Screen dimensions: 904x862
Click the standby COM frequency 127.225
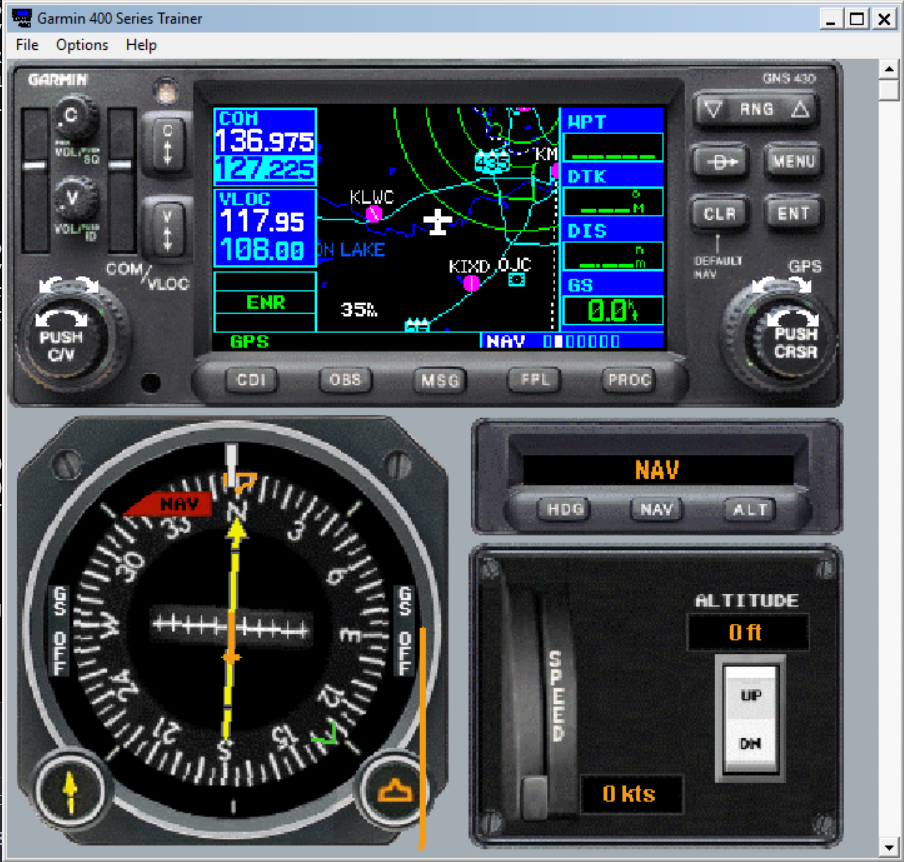click(265, 169)
